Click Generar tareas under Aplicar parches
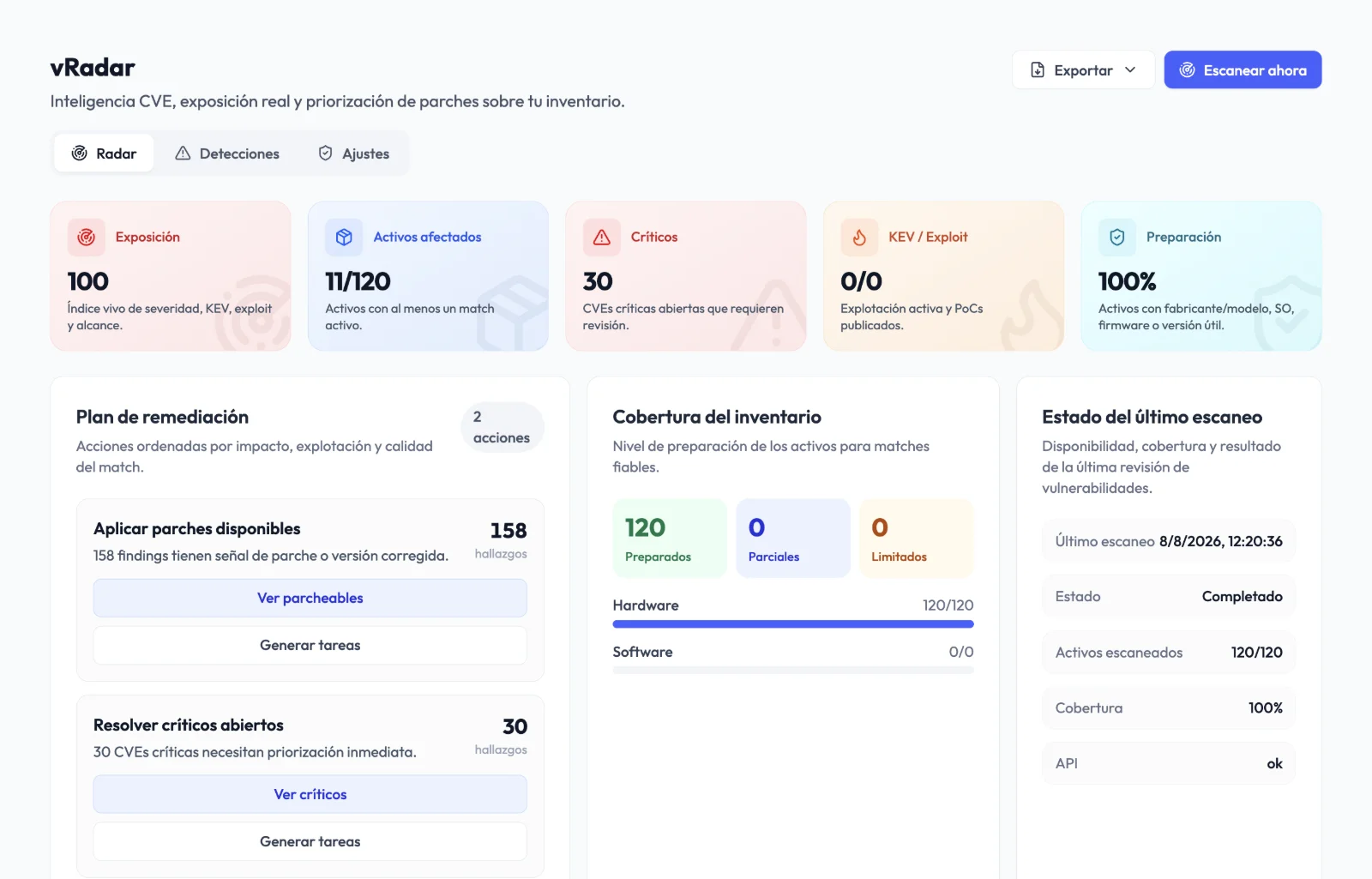 click(310, 645)
